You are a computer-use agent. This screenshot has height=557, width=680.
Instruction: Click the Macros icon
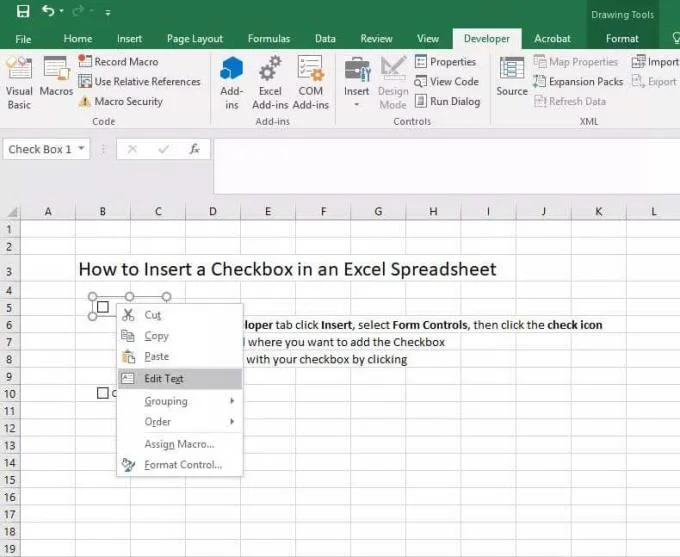coord(56,79)
